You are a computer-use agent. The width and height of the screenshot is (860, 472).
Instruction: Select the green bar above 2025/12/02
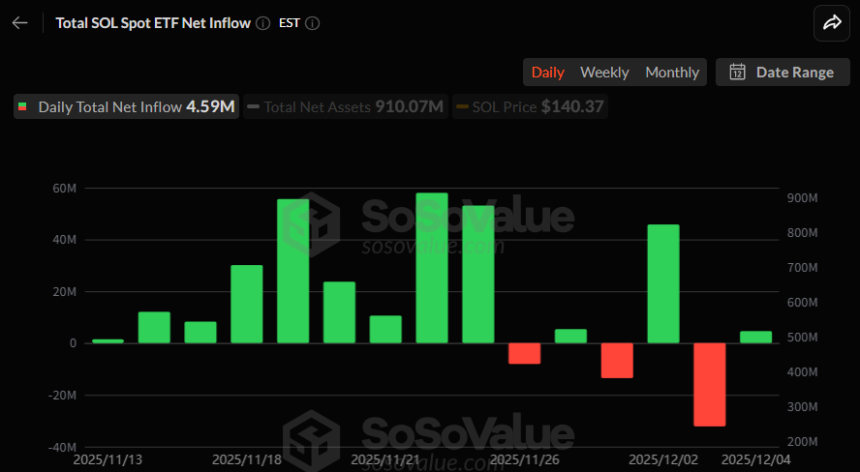663,283
